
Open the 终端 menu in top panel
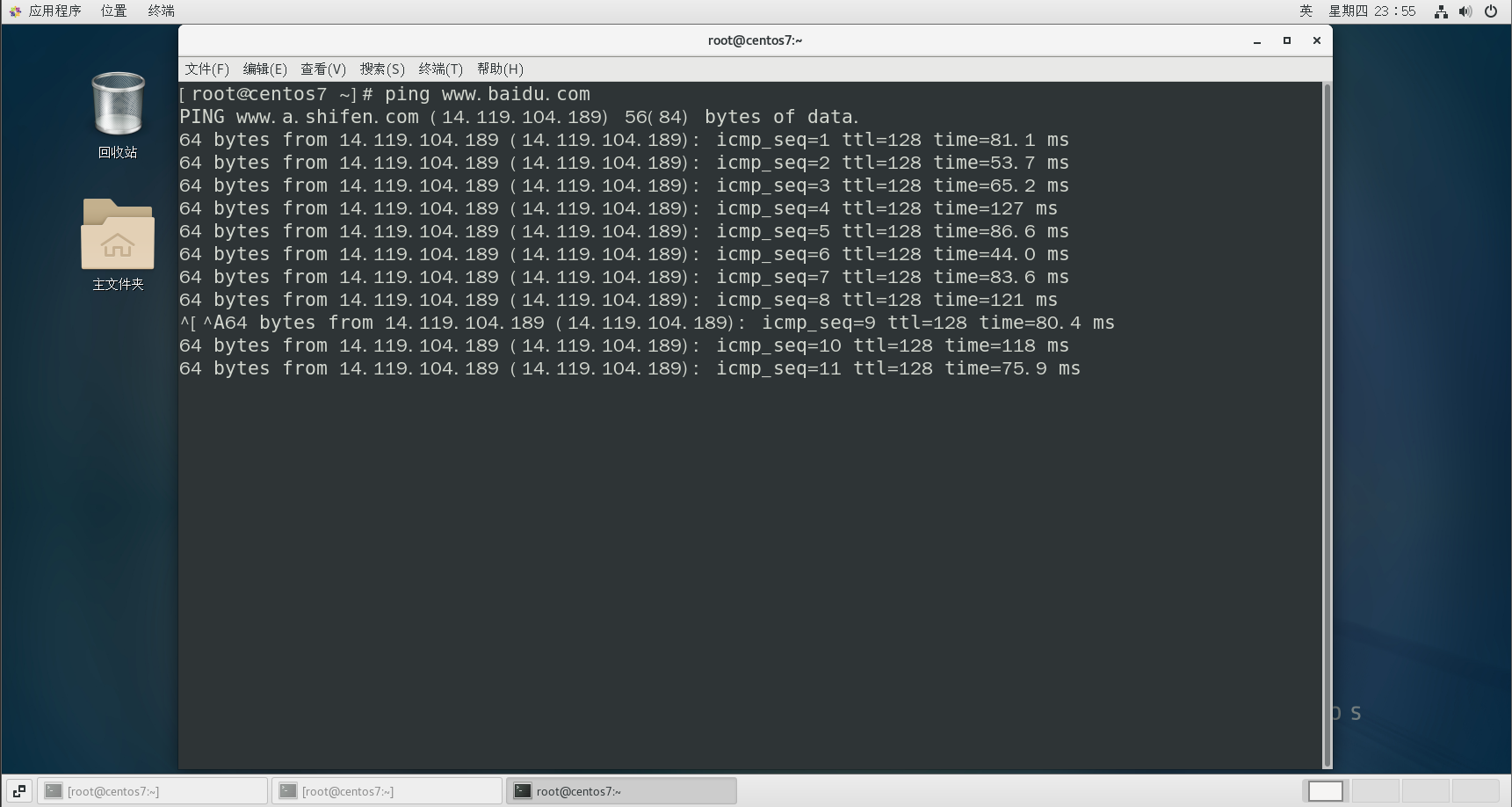pyautogui.click(x=161, y=11)
